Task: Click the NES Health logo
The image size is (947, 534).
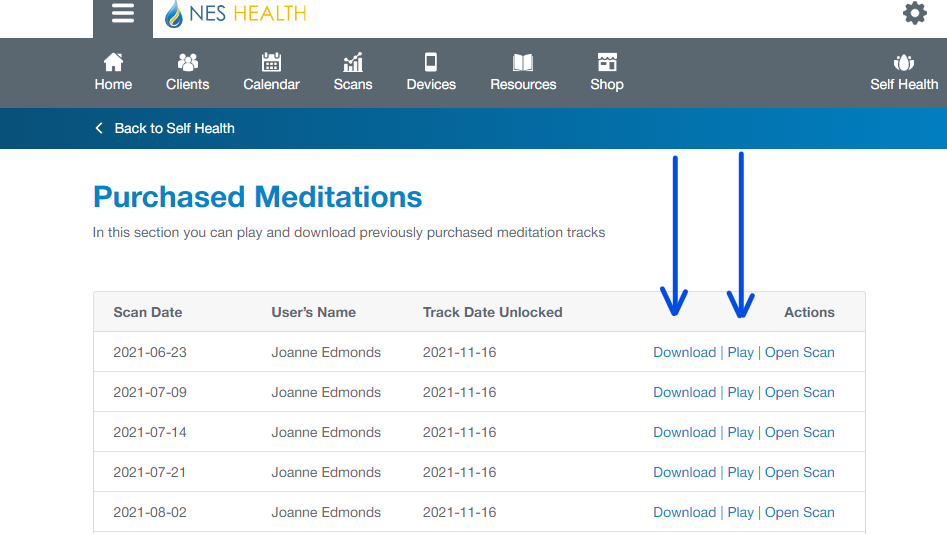Action: coord(236,14)
